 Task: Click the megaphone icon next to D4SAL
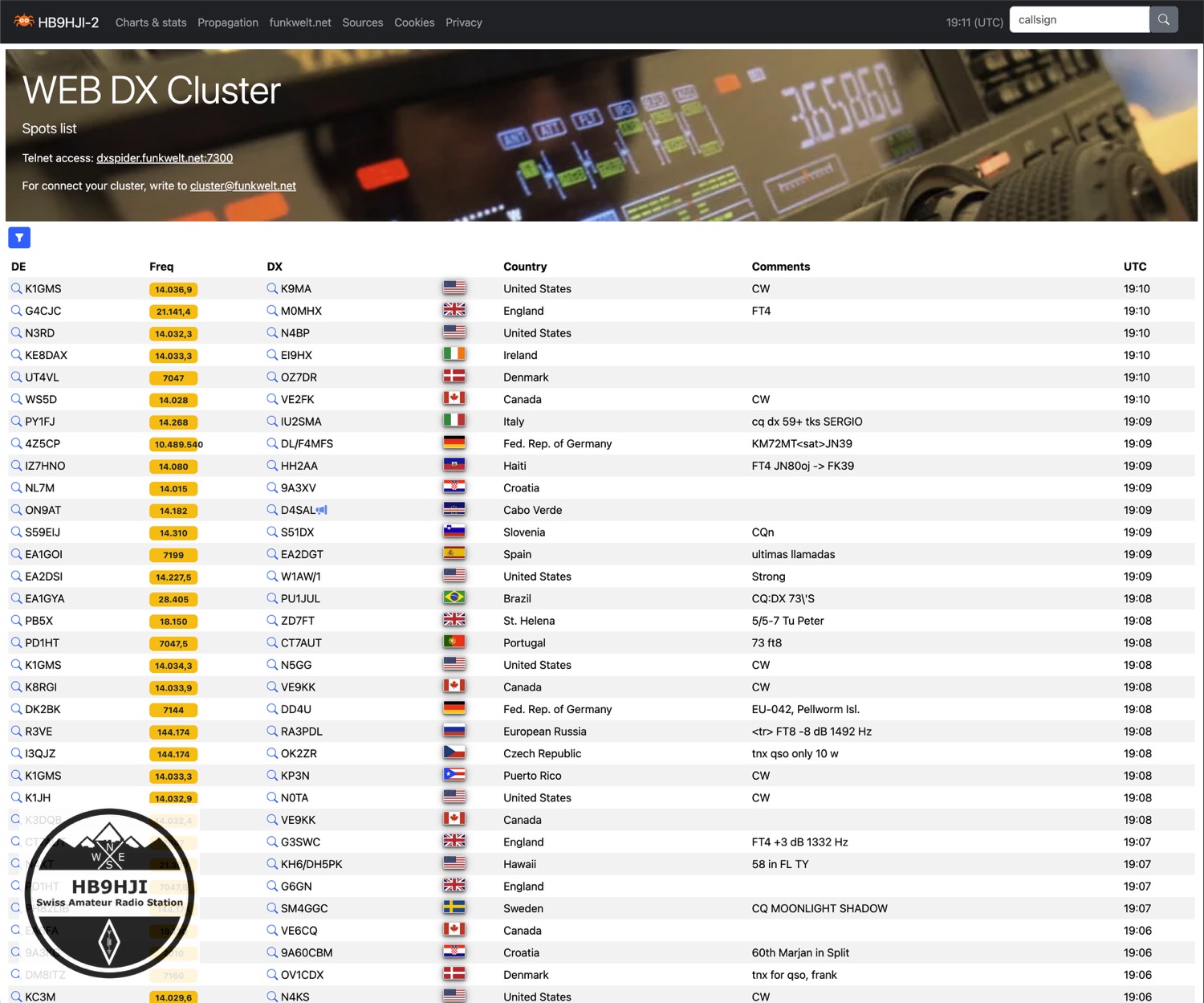point(322,510)
